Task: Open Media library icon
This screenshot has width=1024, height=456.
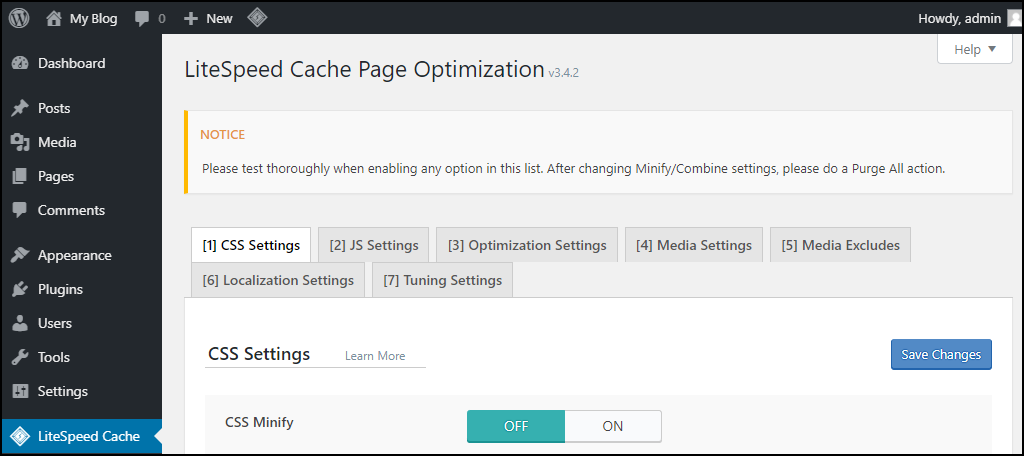Action: pyautogui.click(x=20, y=142)
